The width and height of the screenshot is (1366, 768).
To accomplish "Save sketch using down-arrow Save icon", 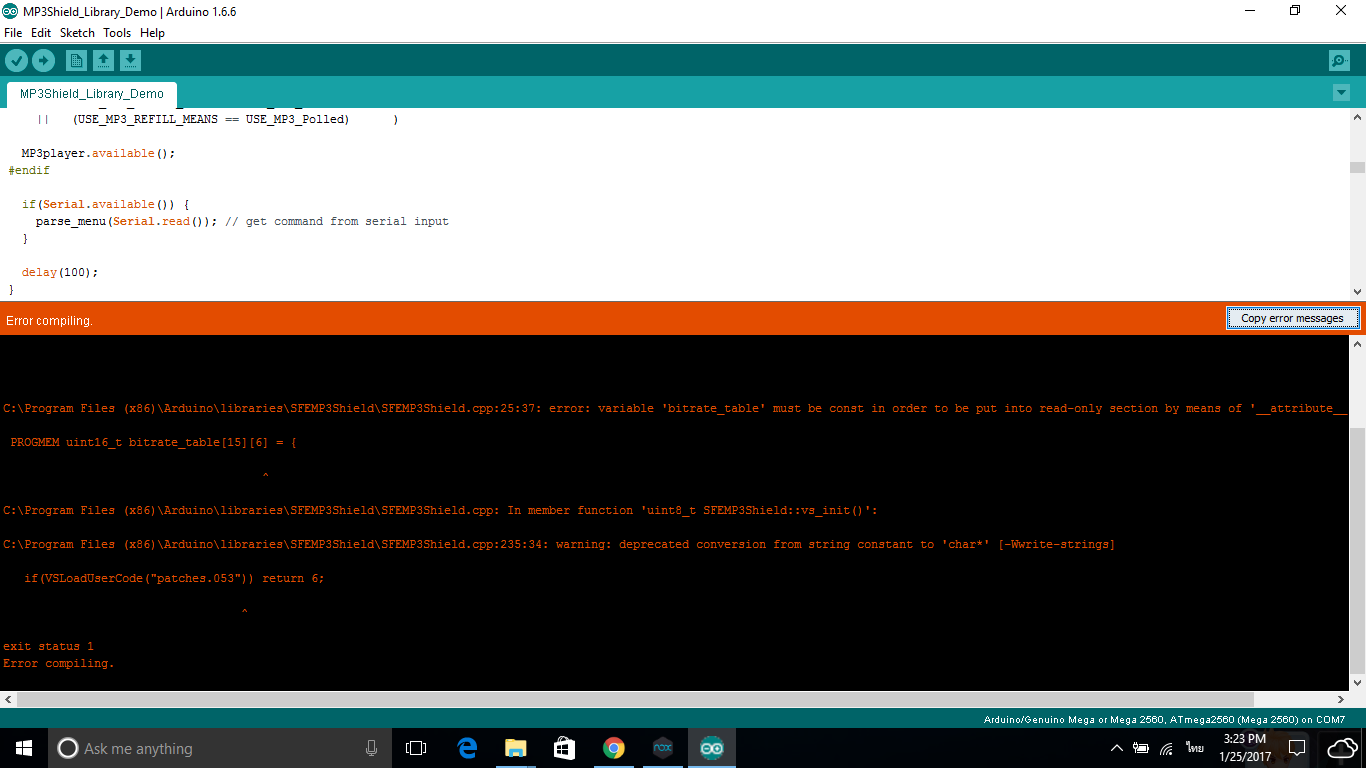I will (130, 61).
